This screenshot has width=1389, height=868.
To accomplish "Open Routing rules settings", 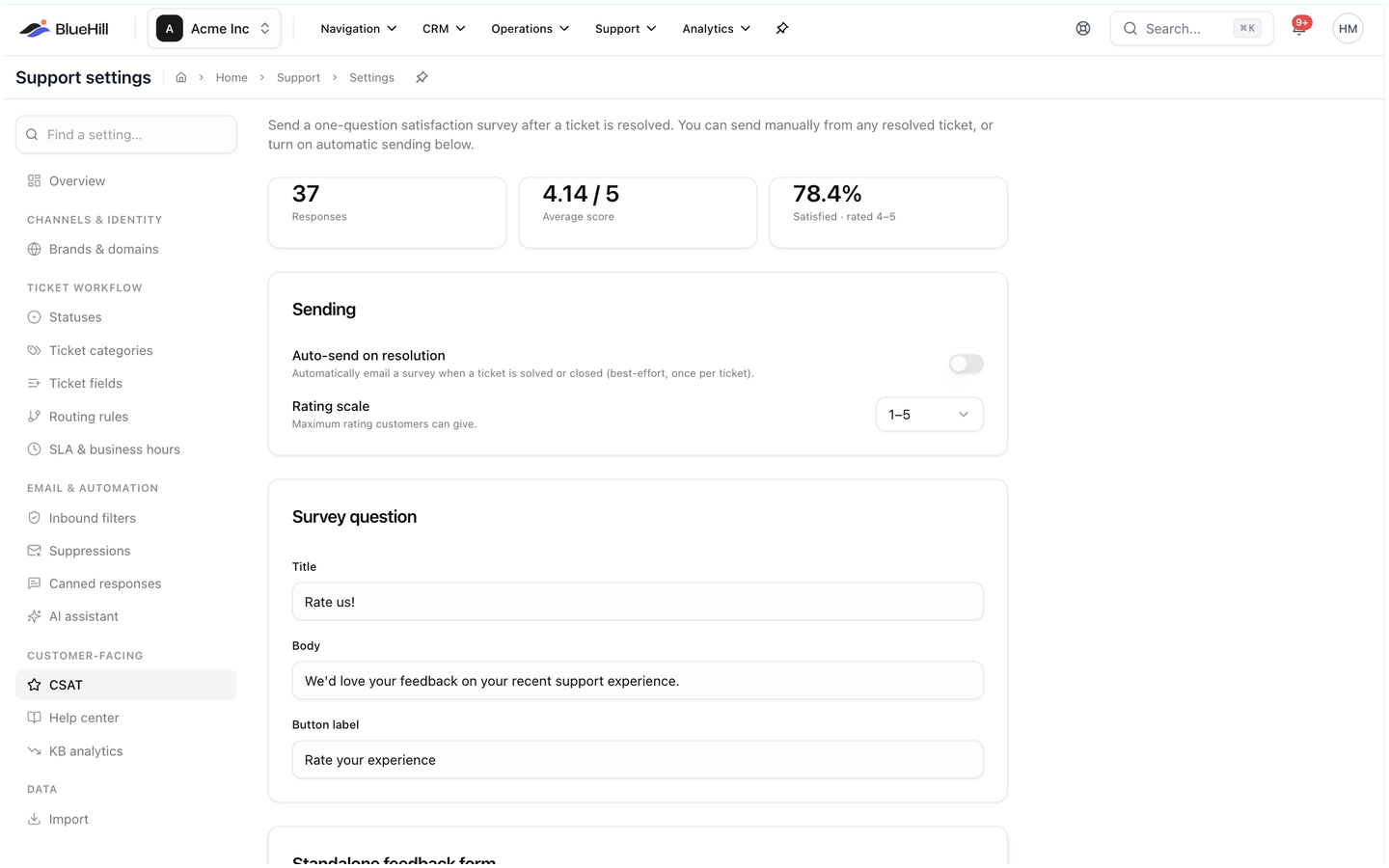I will (x=126, y=417).
